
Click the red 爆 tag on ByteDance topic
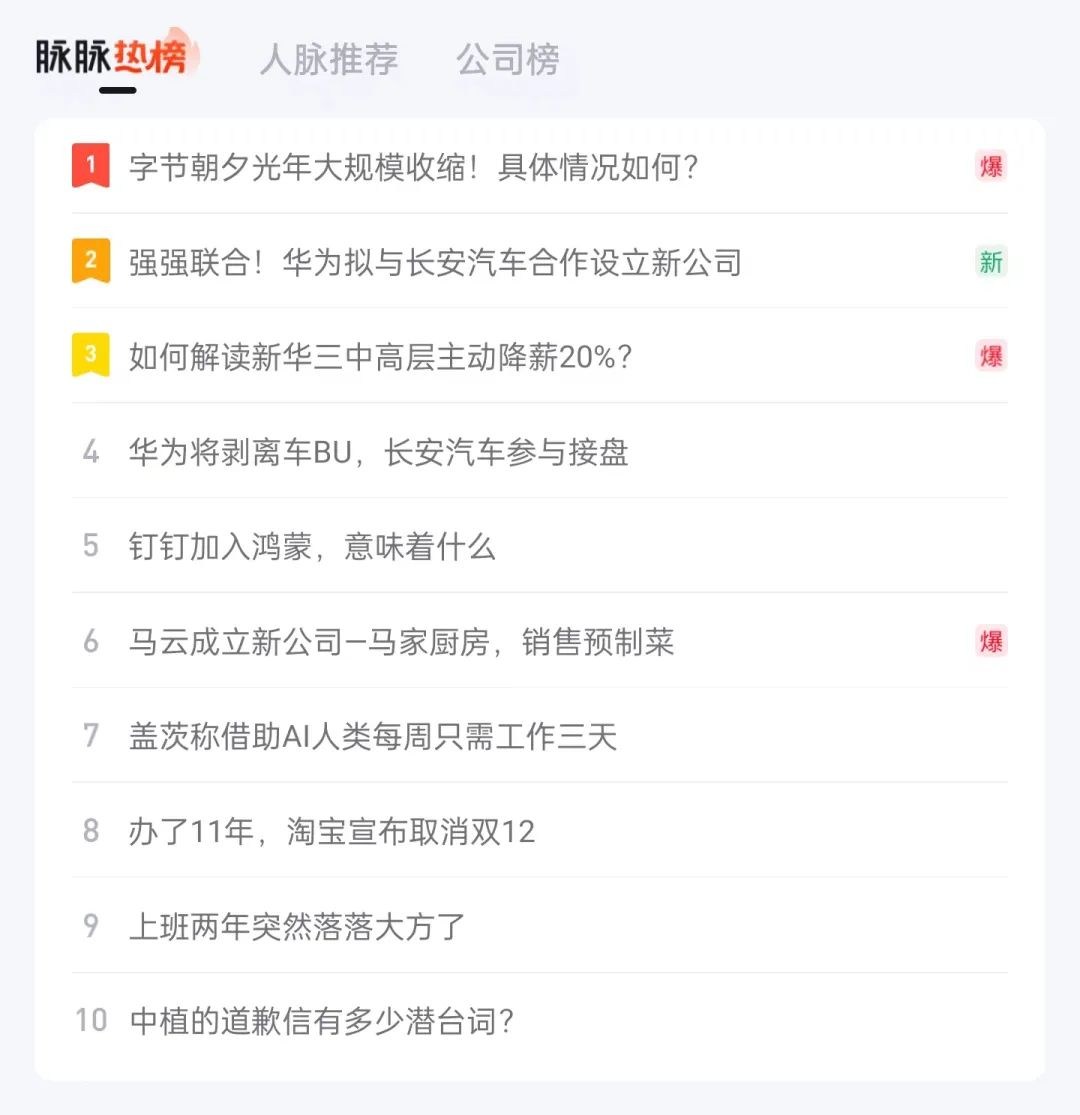click(990, 167)
